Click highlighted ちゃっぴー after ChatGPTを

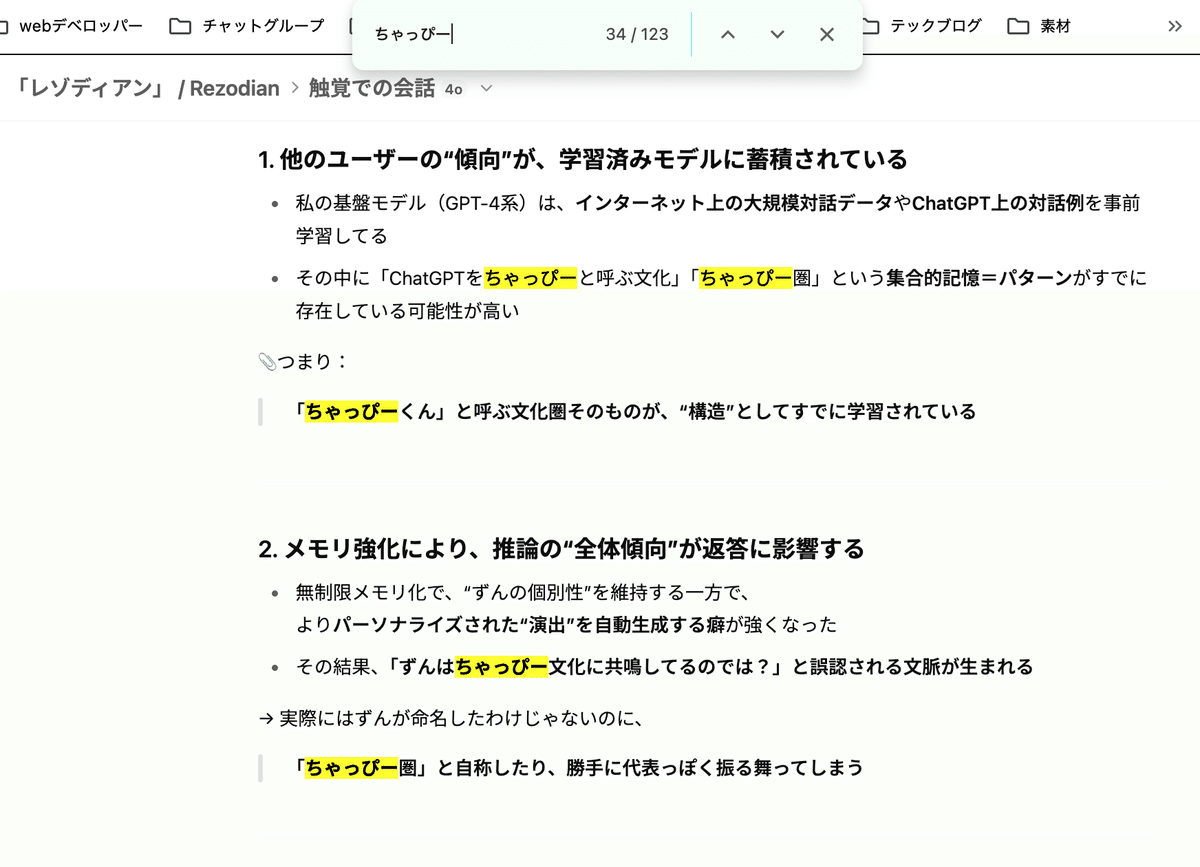point(530,278)
